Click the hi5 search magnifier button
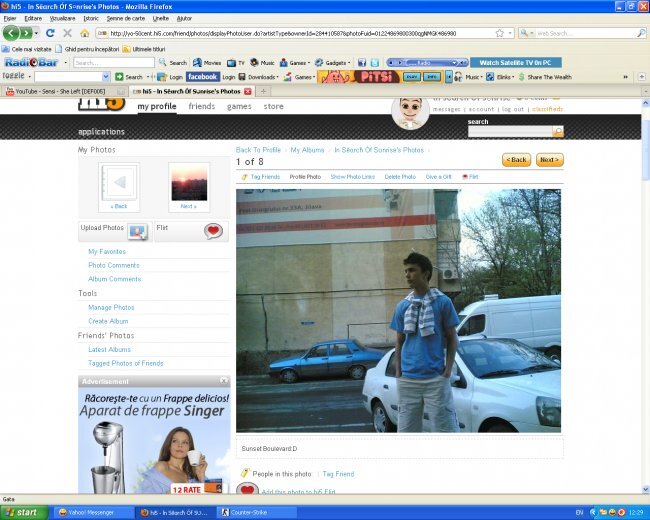The width and height of the screenshot is (650, 520). [558, 131]
